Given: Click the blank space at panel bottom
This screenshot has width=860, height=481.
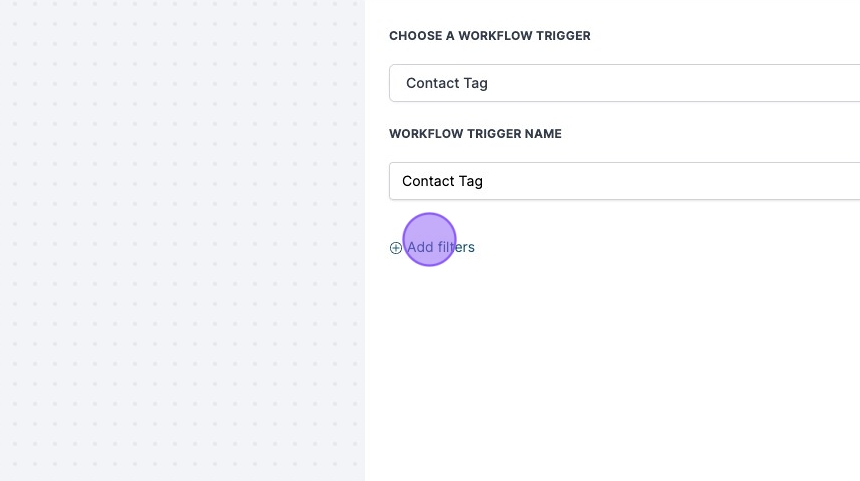Looking at the screenshot, I should tap(610, 450).
